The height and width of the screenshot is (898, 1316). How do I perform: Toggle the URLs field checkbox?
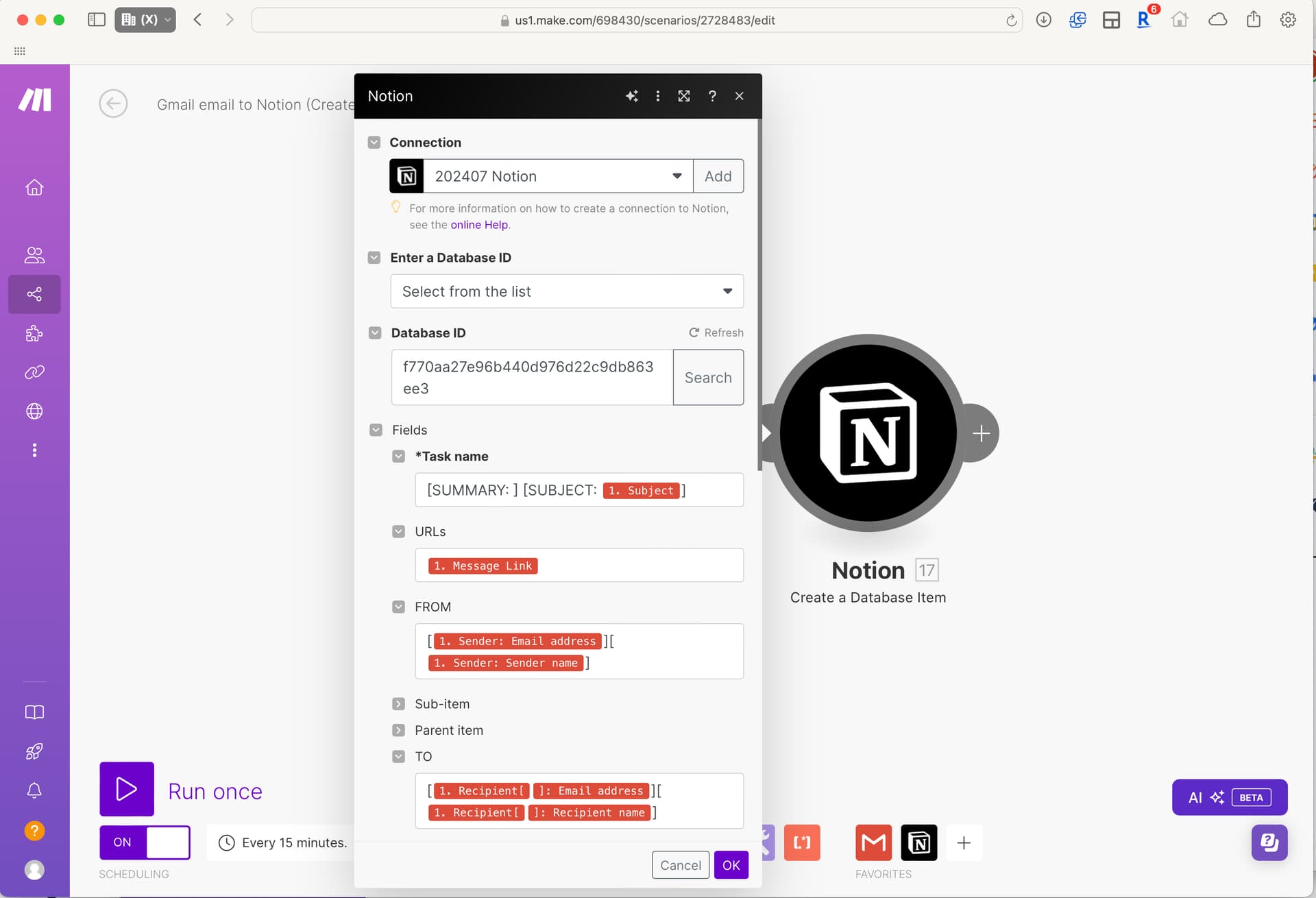[x=398, y=532]
